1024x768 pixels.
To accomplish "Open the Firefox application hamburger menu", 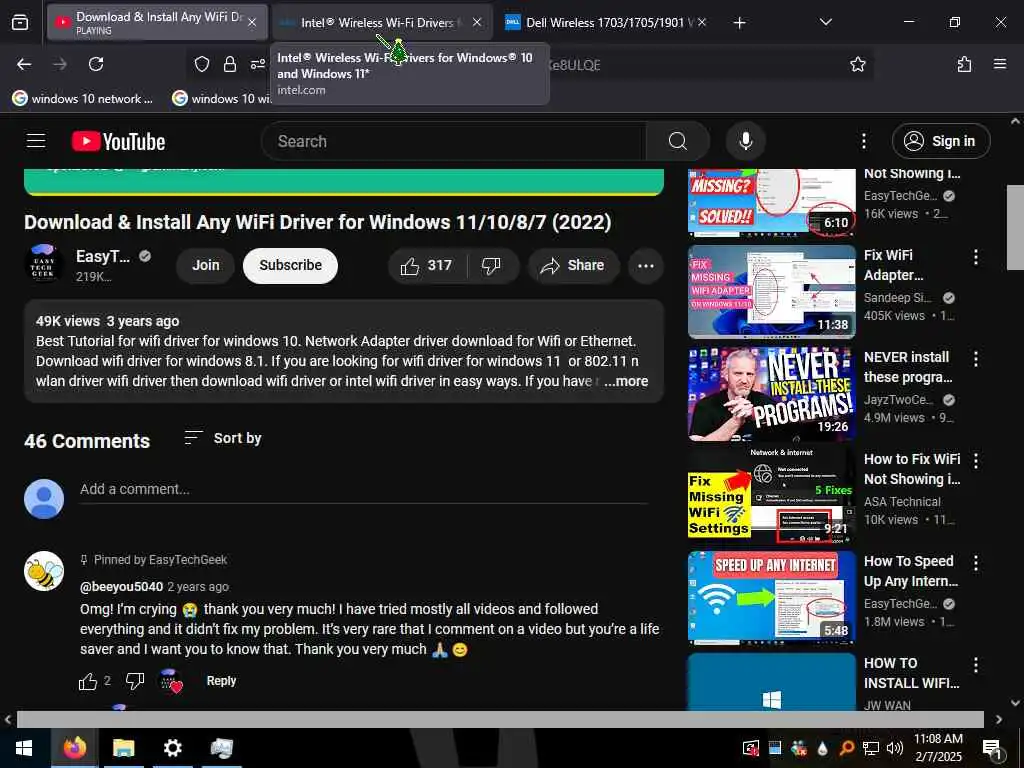I will (1000, 64).
